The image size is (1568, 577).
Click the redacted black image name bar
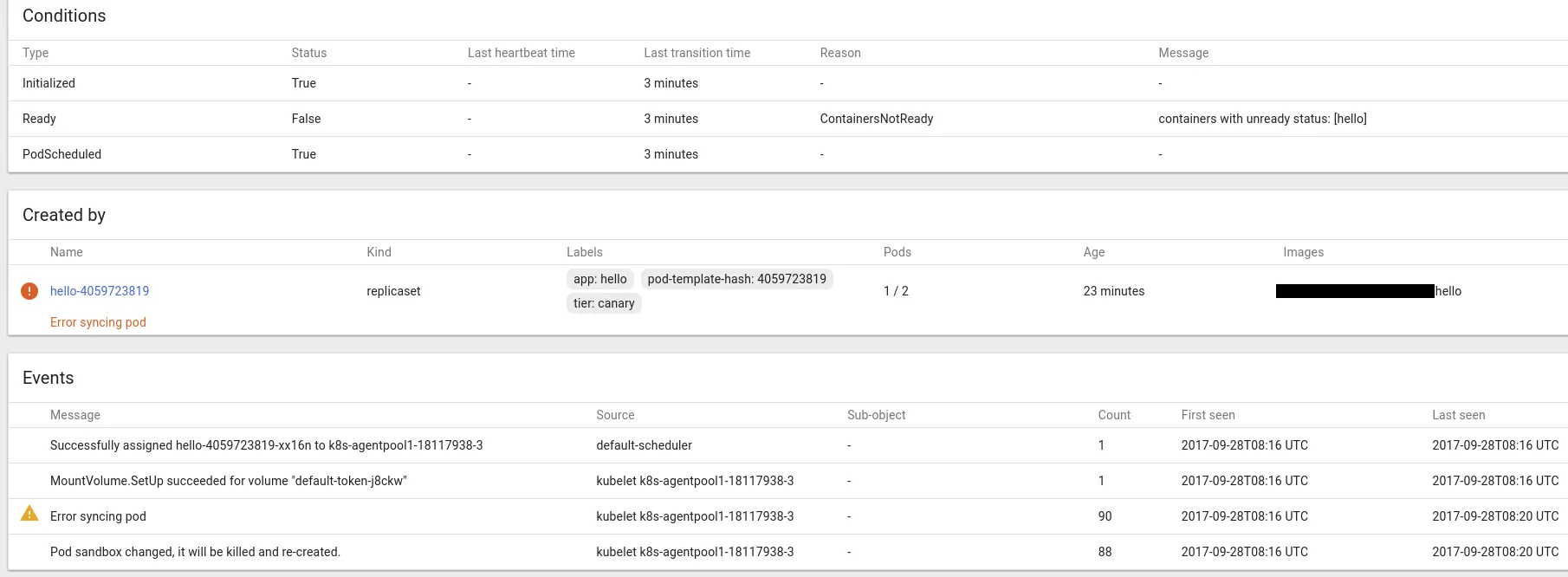(x=1355, y=291)
